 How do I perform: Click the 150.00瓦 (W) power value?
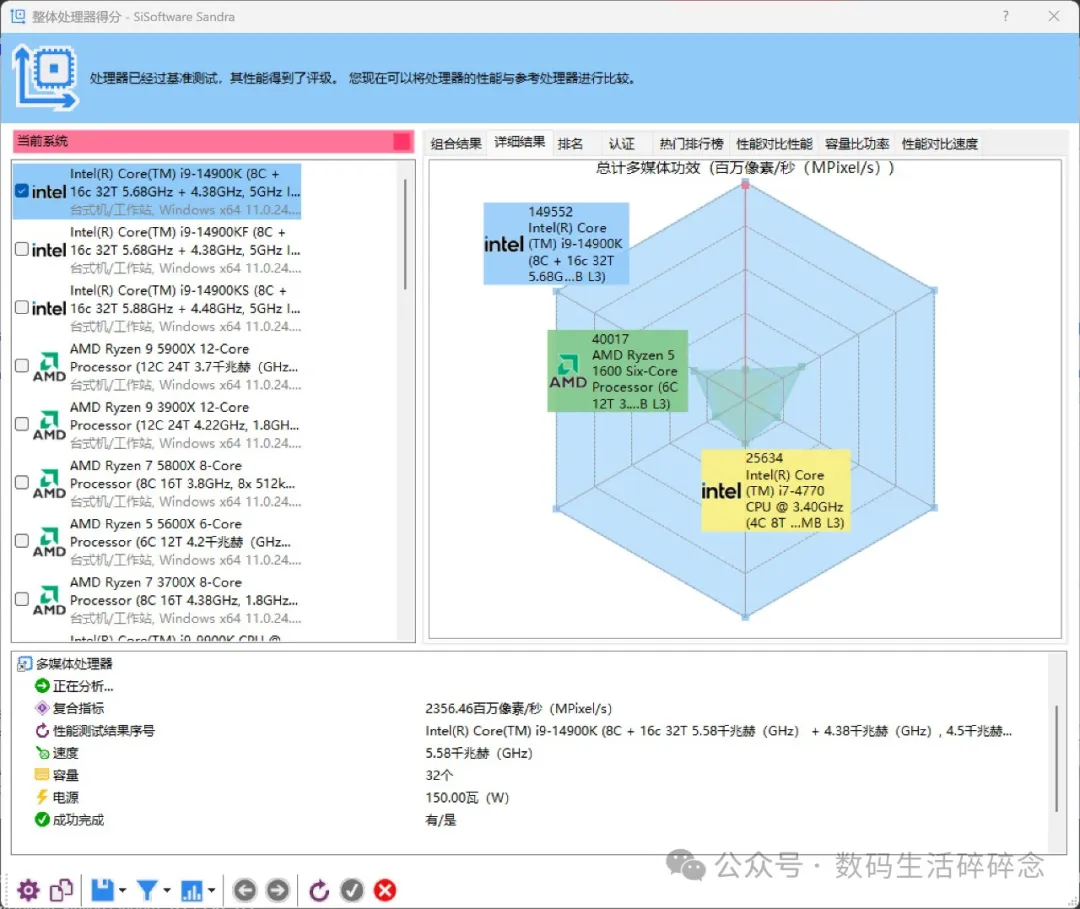coord(467,797)
